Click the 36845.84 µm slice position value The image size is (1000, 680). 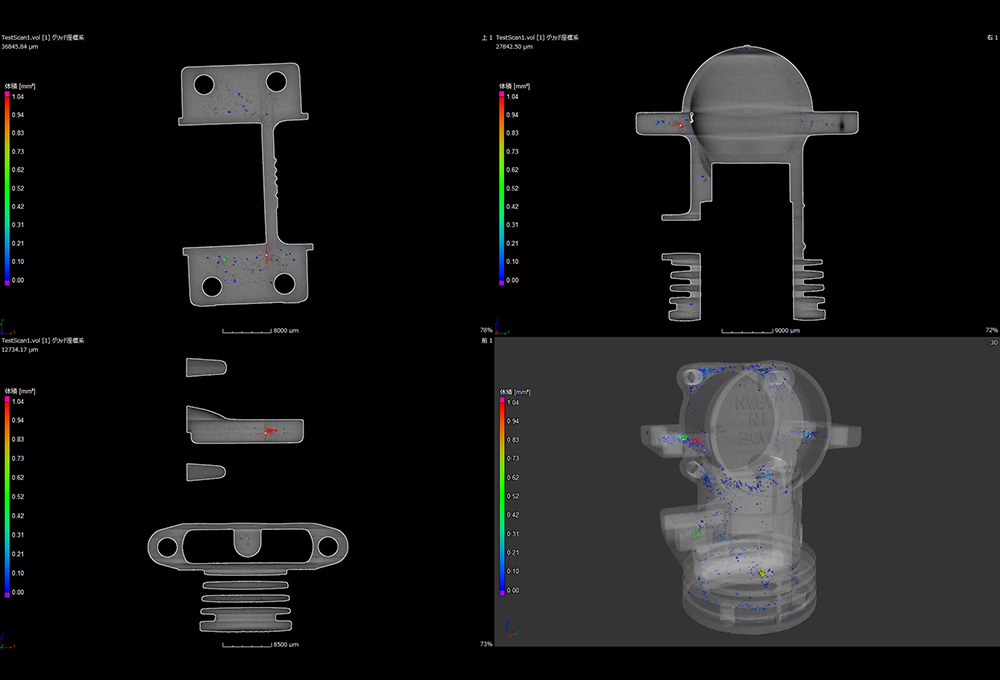pos(20,47)
